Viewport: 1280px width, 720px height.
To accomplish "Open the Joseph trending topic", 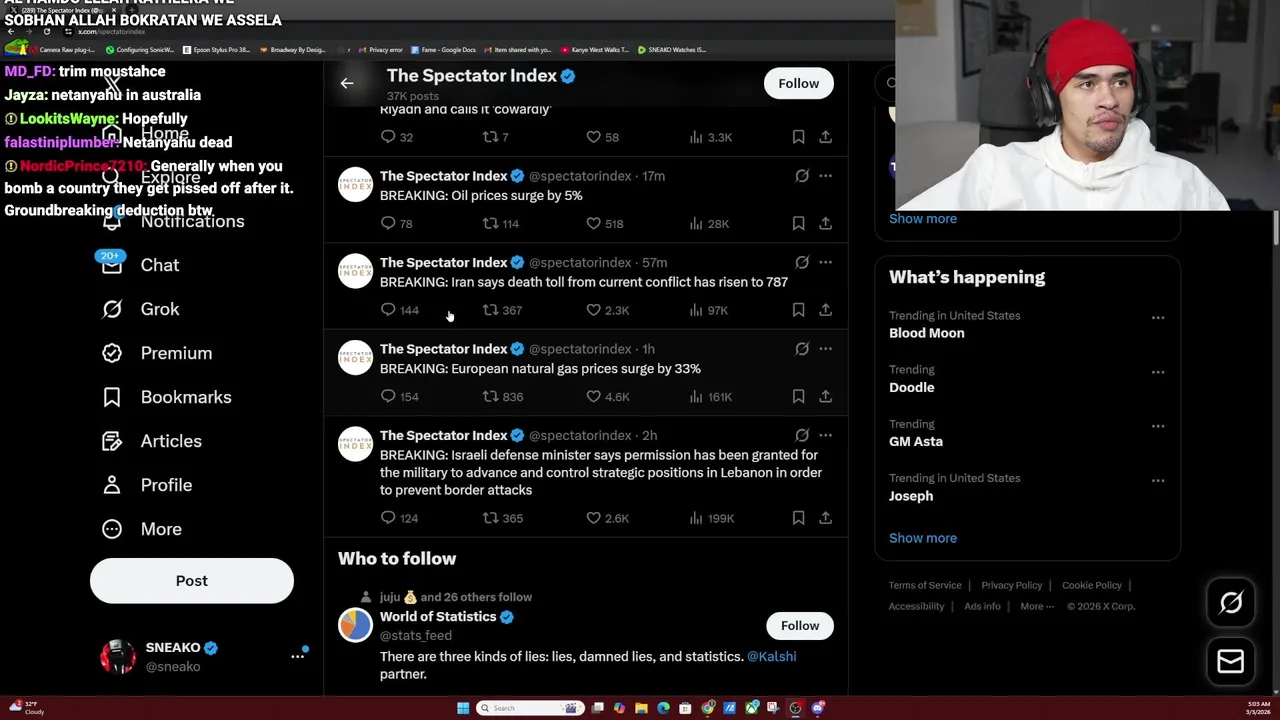I will pyautogui.click(x=911, y=496).
